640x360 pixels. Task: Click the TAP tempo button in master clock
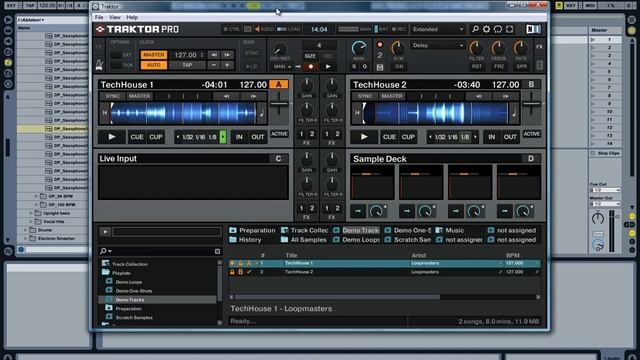click(x=187, y=65)
